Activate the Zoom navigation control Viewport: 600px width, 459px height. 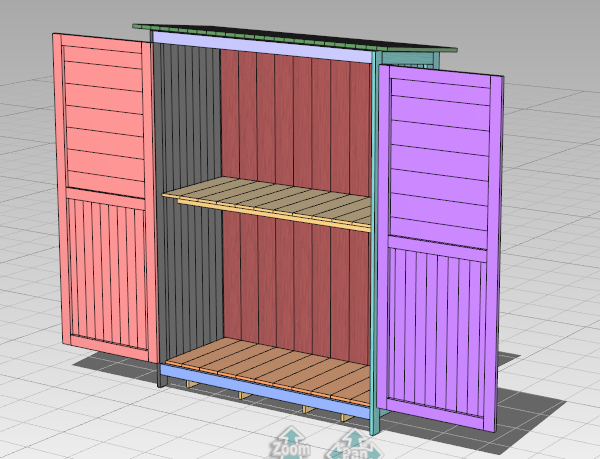tap(290, 444)
